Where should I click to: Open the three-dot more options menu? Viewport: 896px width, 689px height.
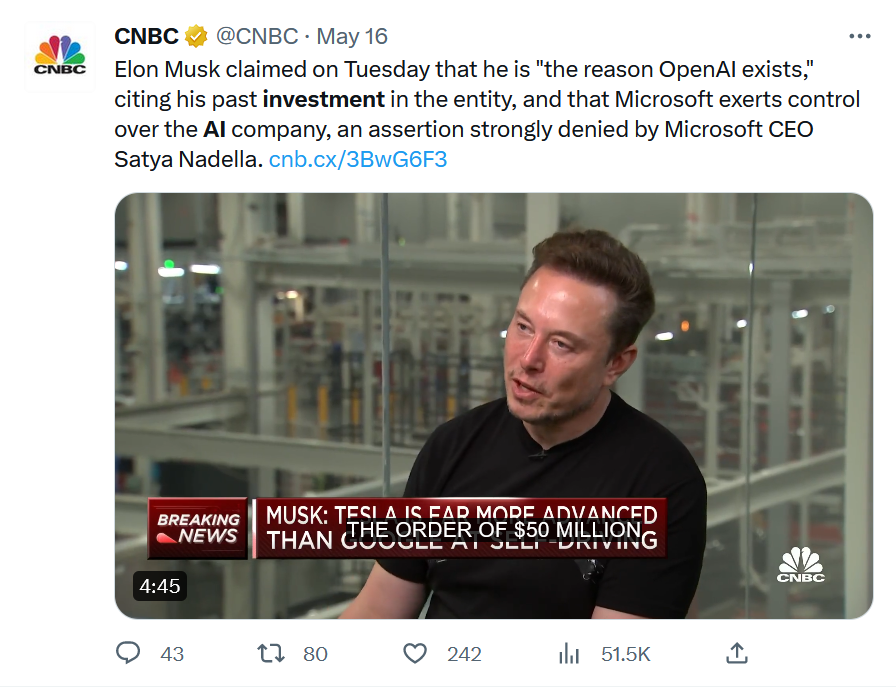(x=859, y=36)
